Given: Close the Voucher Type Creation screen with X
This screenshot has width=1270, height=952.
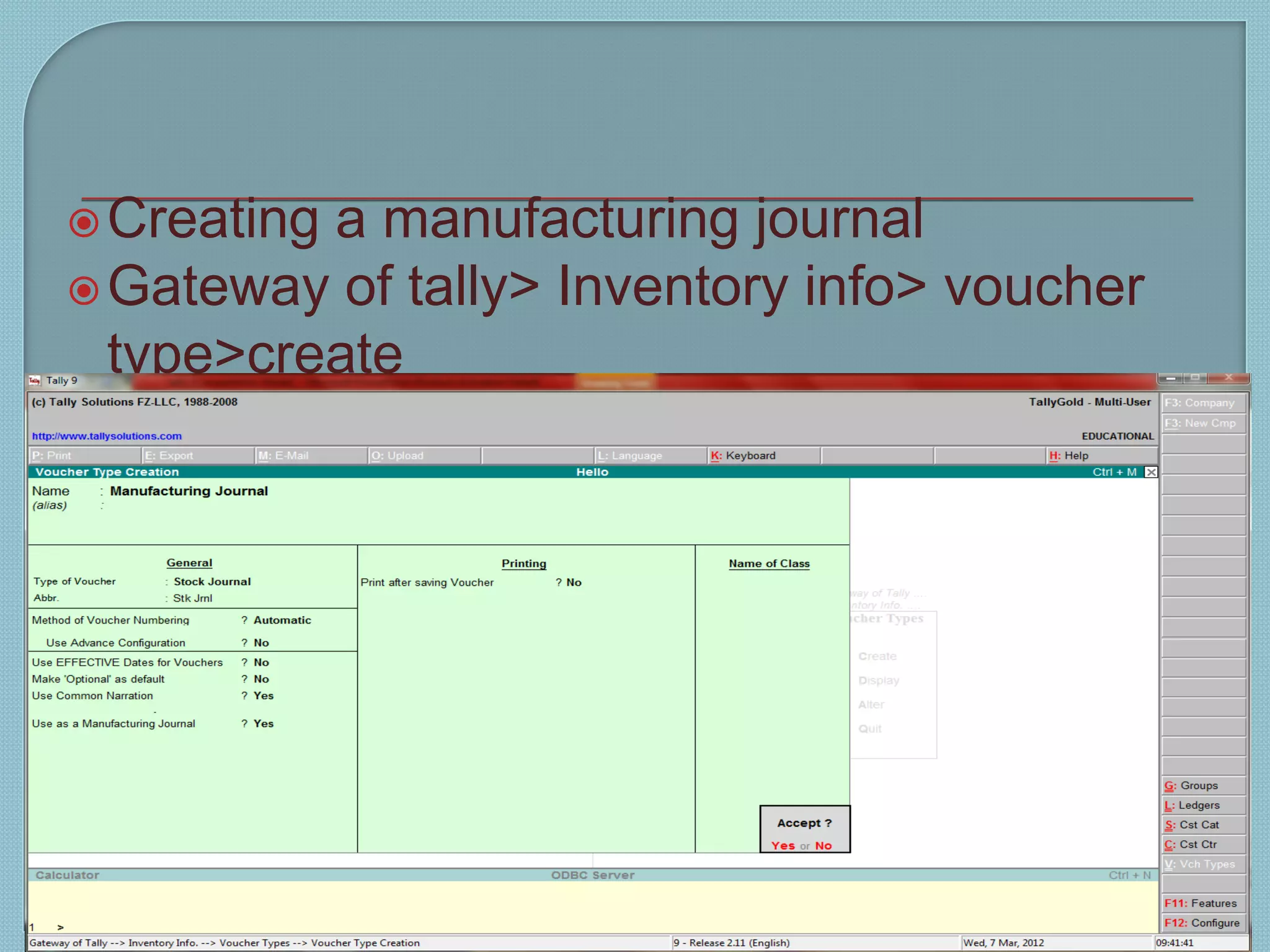Looking at the screenshot, I should tap(1151, 472).
